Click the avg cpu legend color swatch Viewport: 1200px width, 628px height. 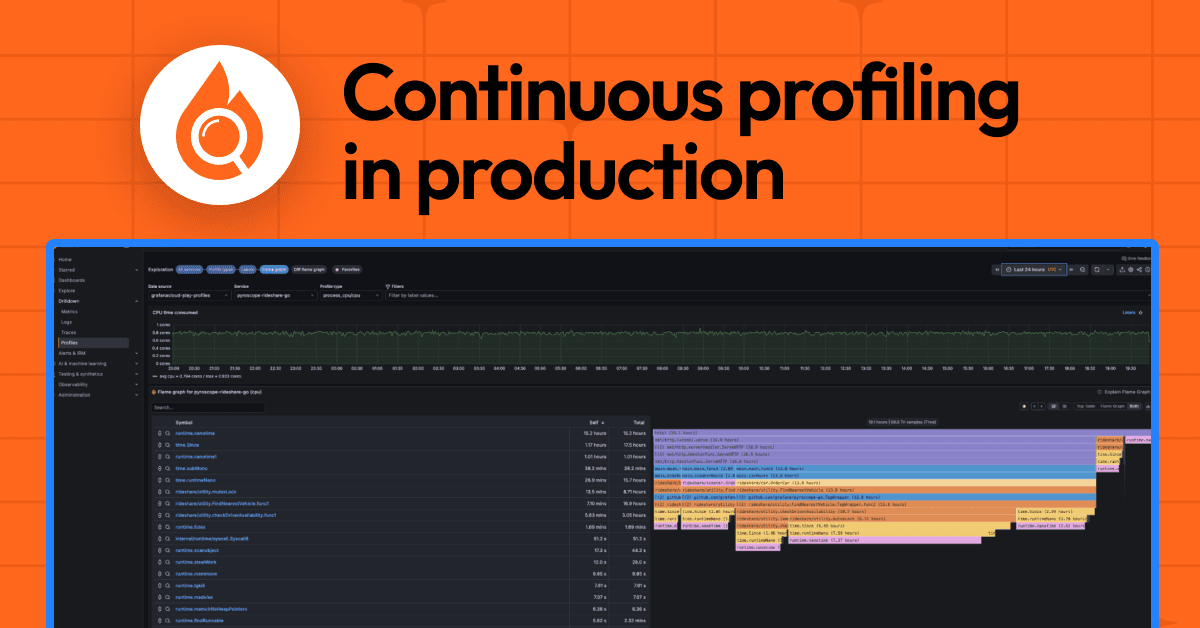[x=155, y=376]
